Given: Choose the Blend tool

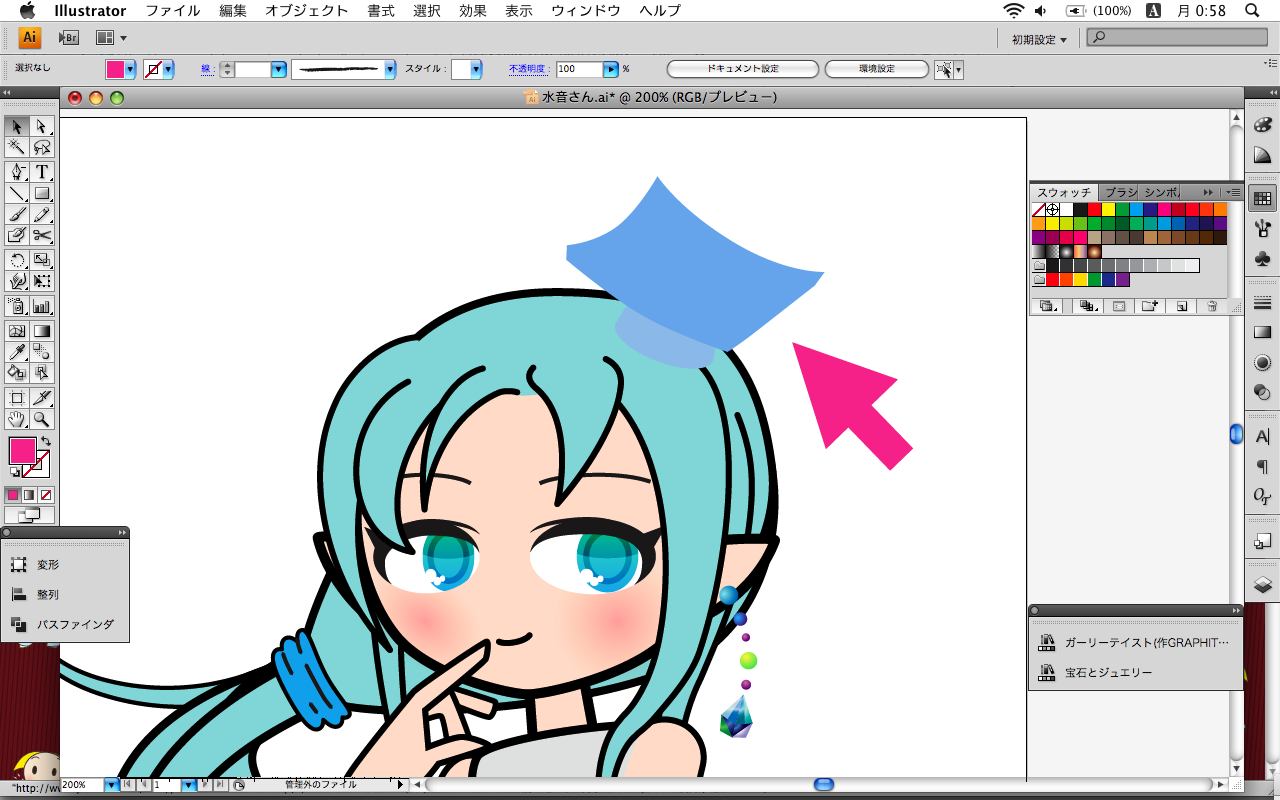Looking at the screenshot, I should click(42, 352).
